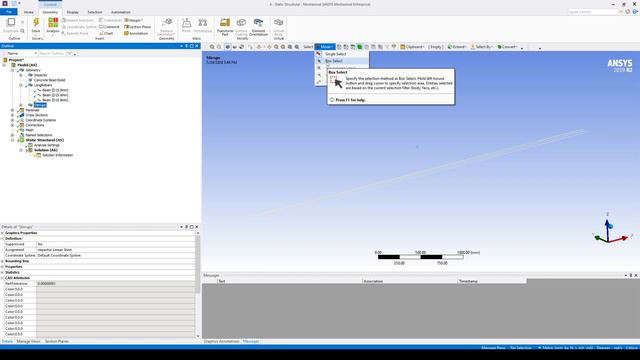Select the Geometry tree node

tap(33, 70)
